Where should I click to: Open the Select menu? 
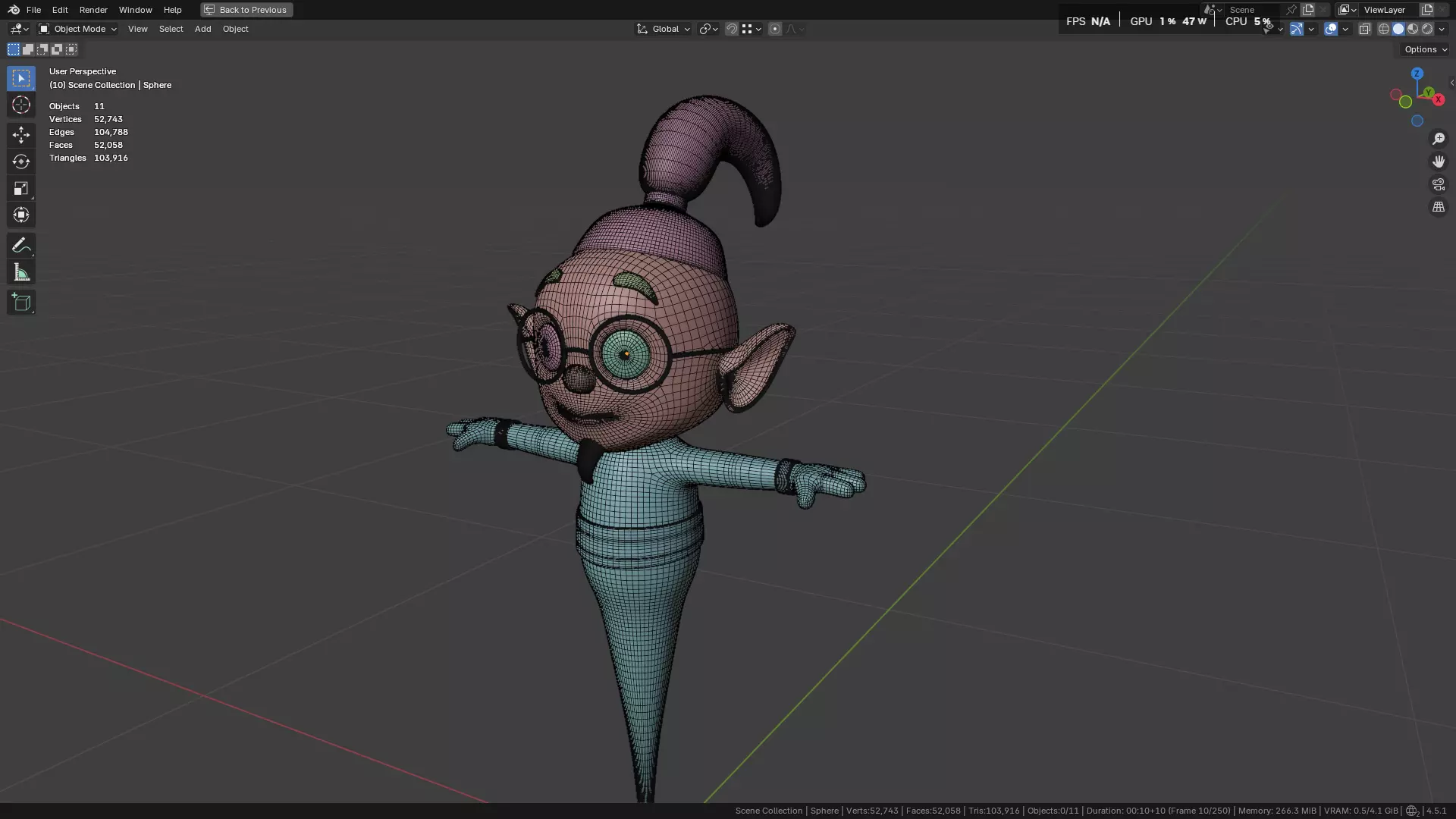[x=171, y=29]
